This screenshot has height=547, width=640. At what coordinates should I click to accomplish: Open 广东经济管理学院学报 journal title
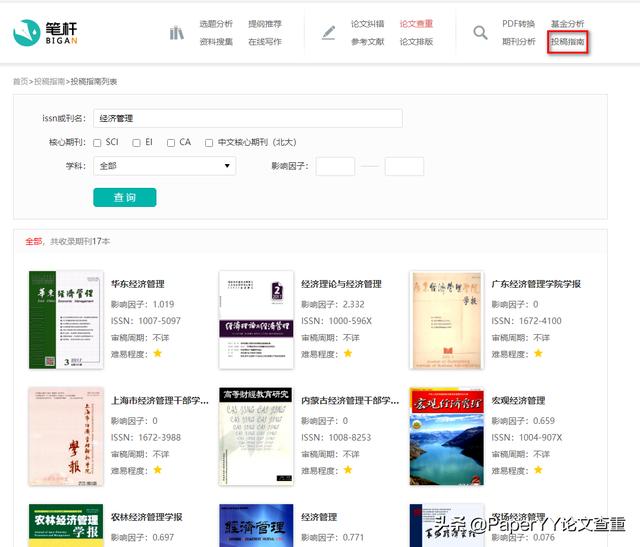(x=536, y=284)
